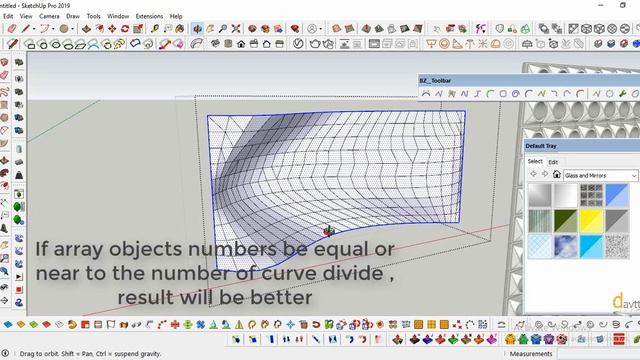Select the Scale tool
The width and height of the screenshot is (640, 360).
coord(138,29)
